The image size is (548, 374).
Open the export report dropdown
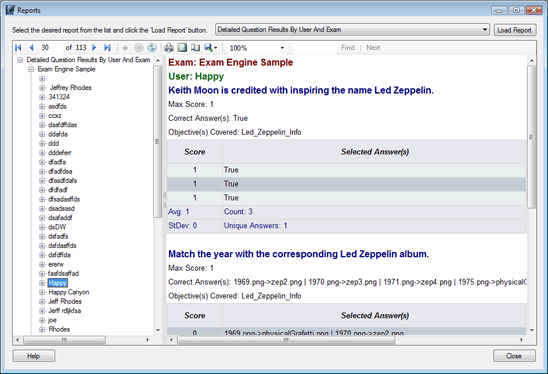(x=211, y=48)
